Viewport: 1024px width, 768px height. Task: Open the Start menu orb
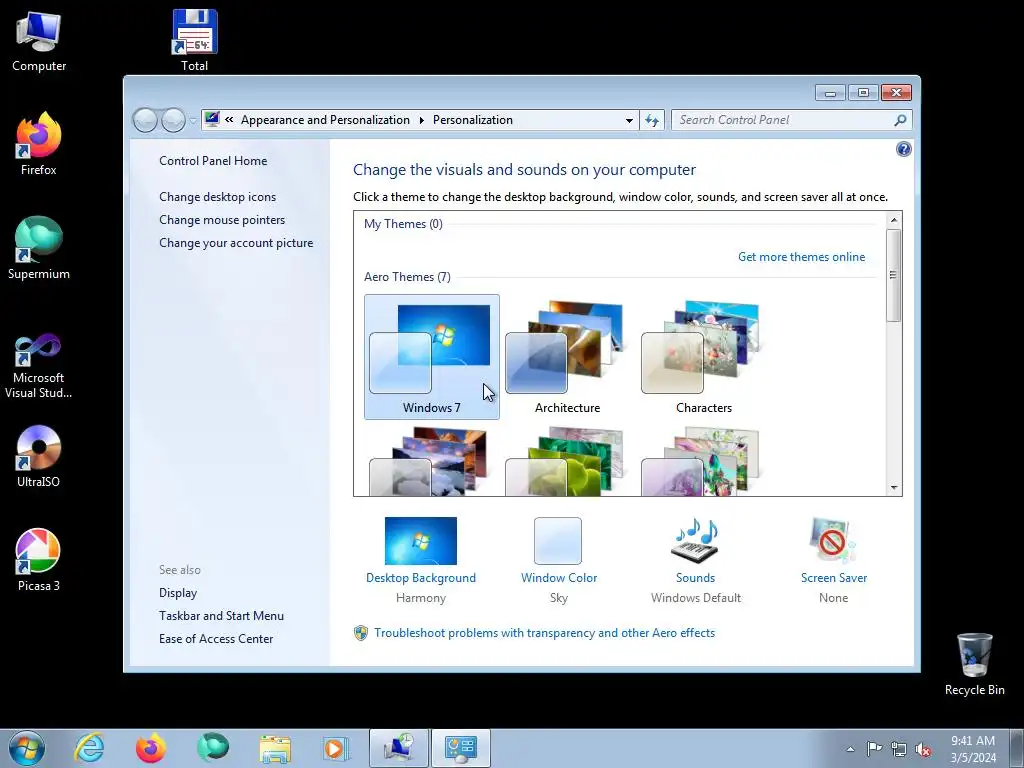tap(27, 748)
